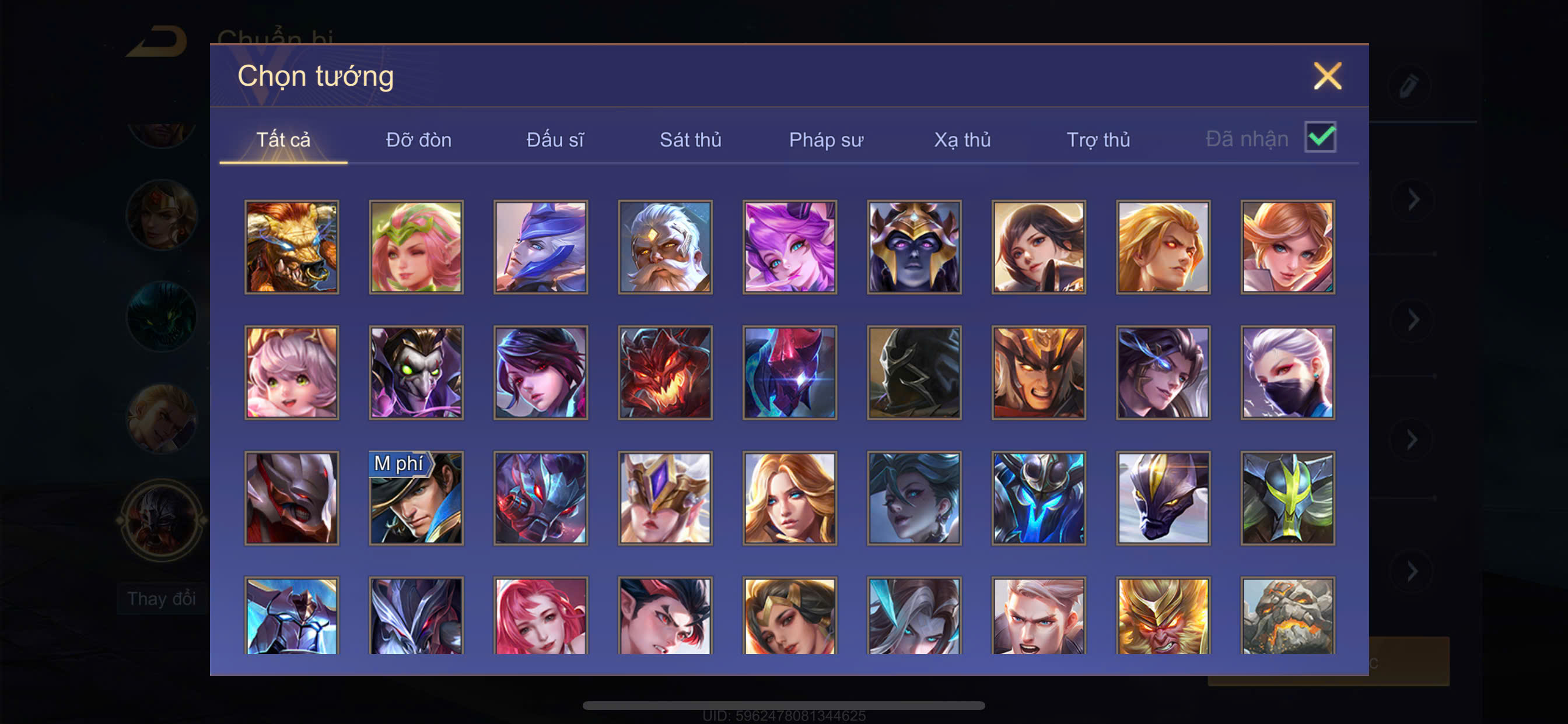Screen dimensions: 1568x724
Task: Show the 'Pháp sư' hero category
Action: 826,140
